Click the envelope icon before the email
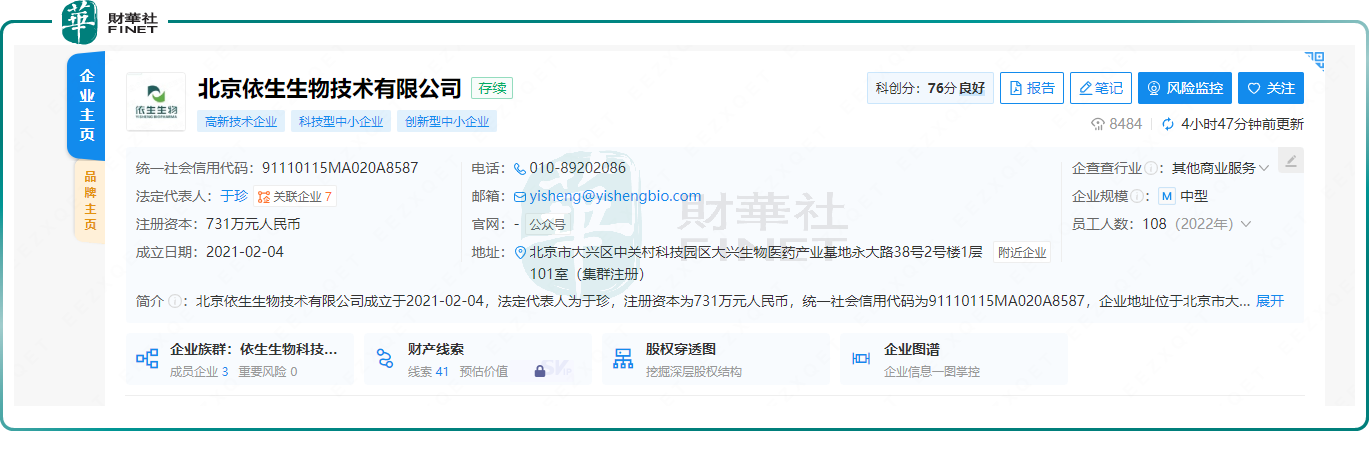Image resolution: width=1369 pixels, height=451 pixels. pos(520,197)
